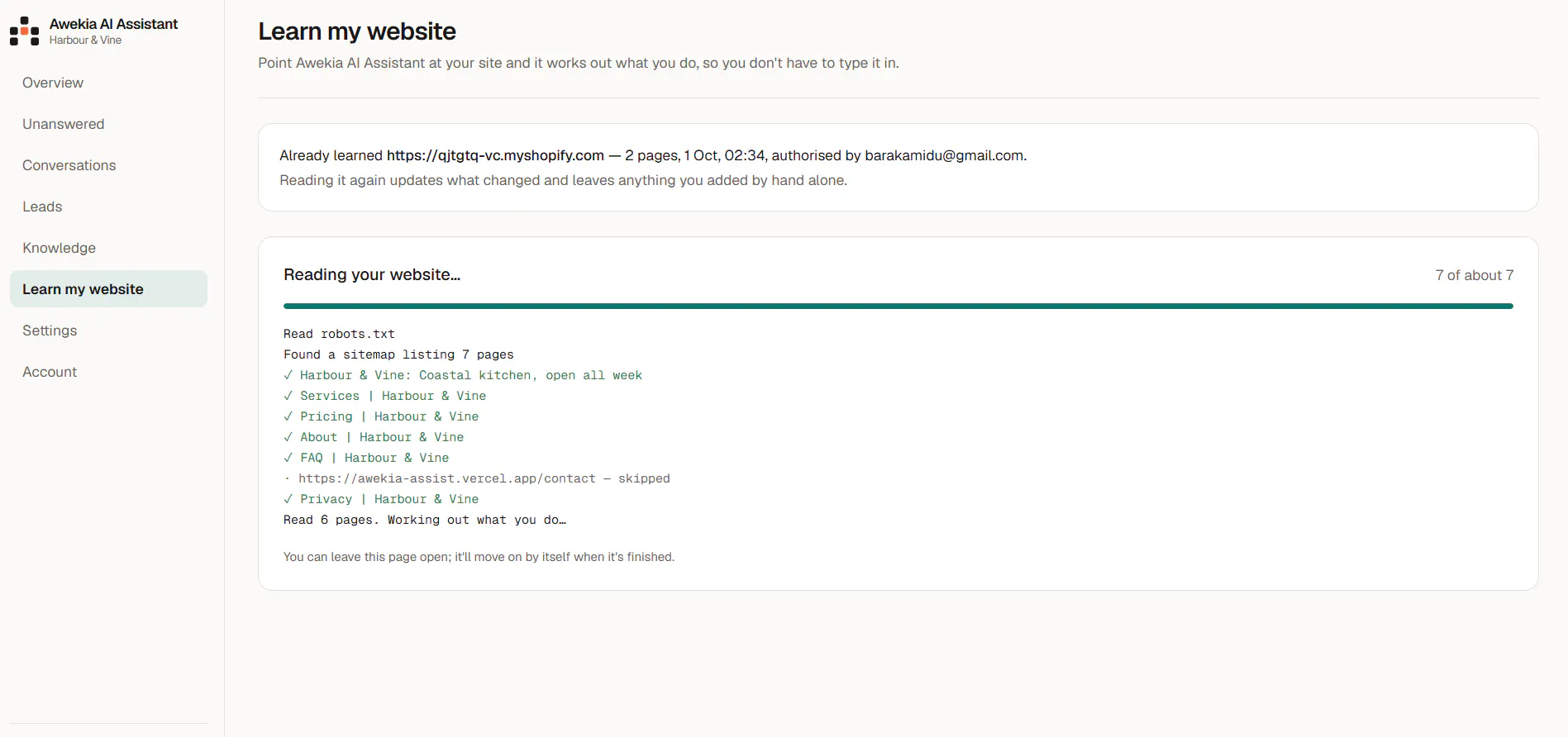Click the 'Services | Harbour & Vine' entry
The image size is (1568, 737).
[x=385, y=396]
